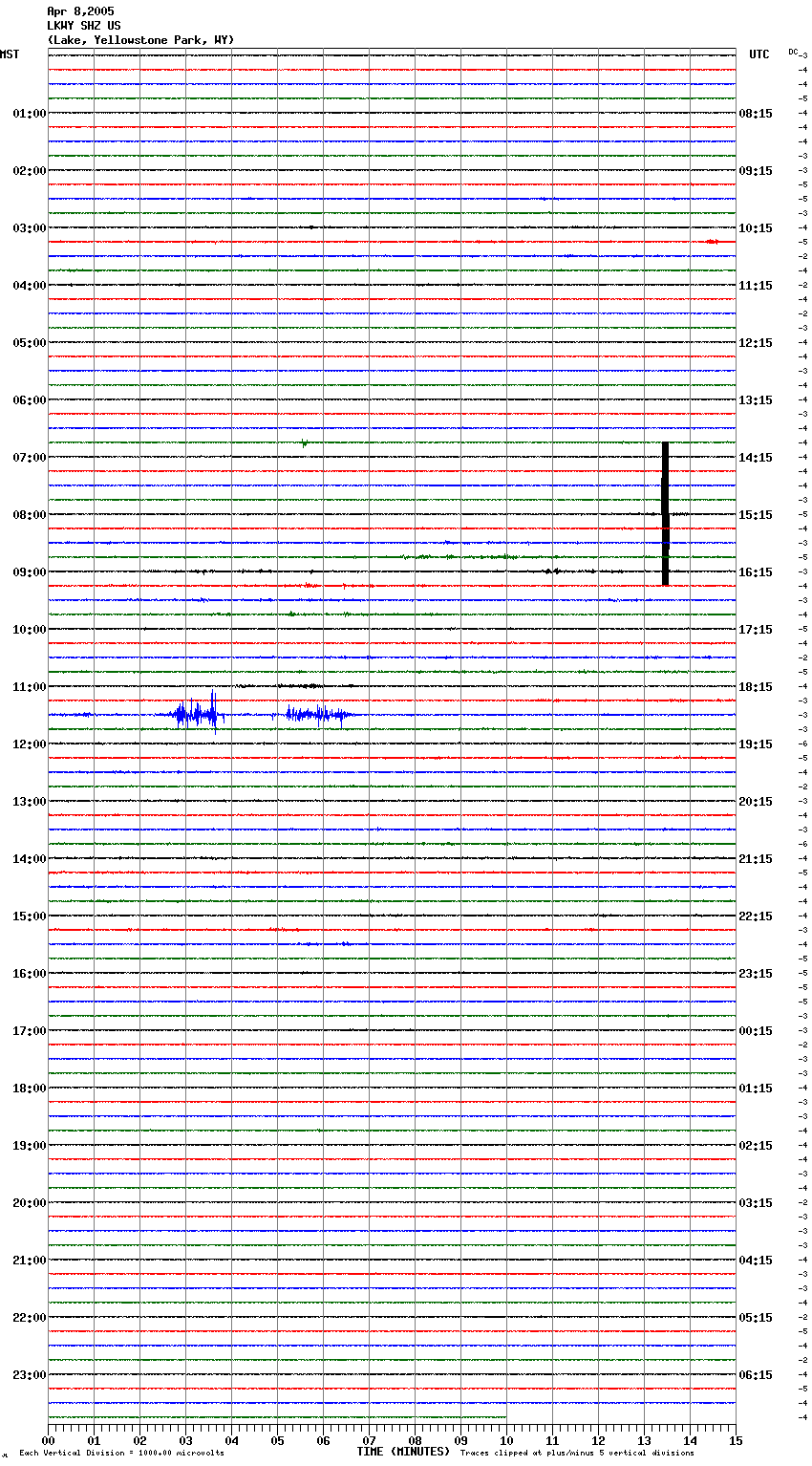
Task: Click the 00:15 UTC time label
Action: [x=756, y=1031]
